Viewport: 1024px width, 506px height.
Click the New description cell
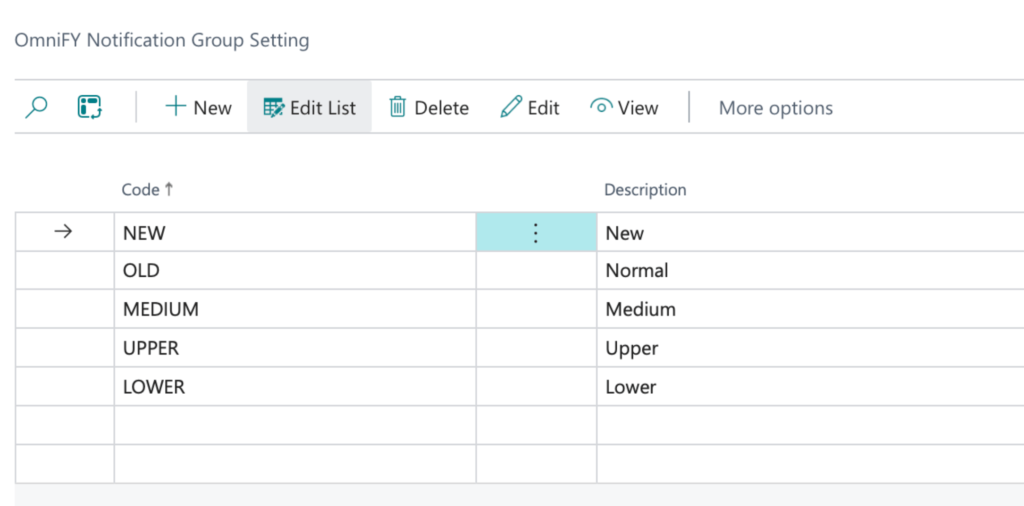pos(810,232)
